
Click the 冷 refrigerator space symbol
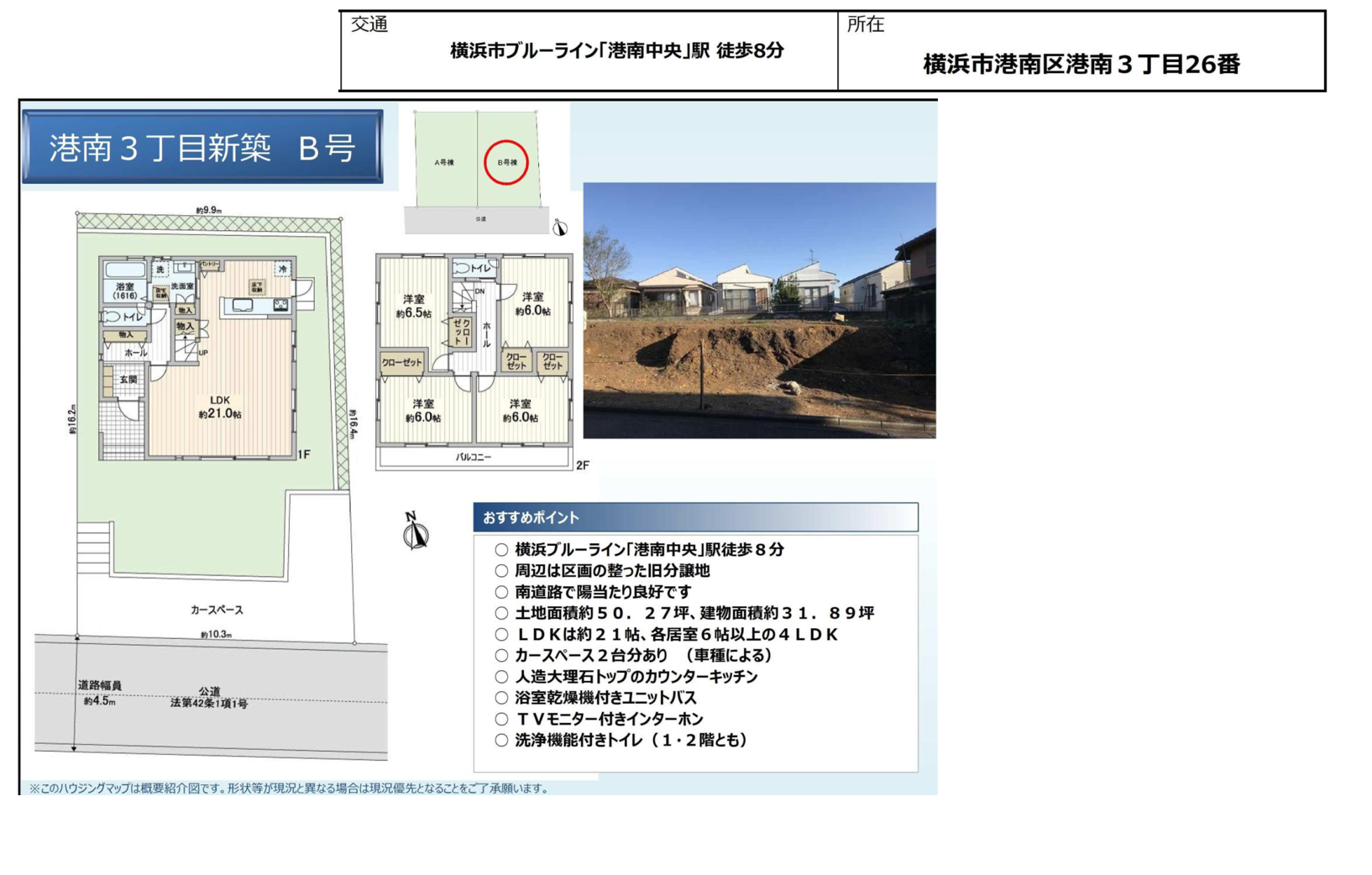(x=283, y=269)
